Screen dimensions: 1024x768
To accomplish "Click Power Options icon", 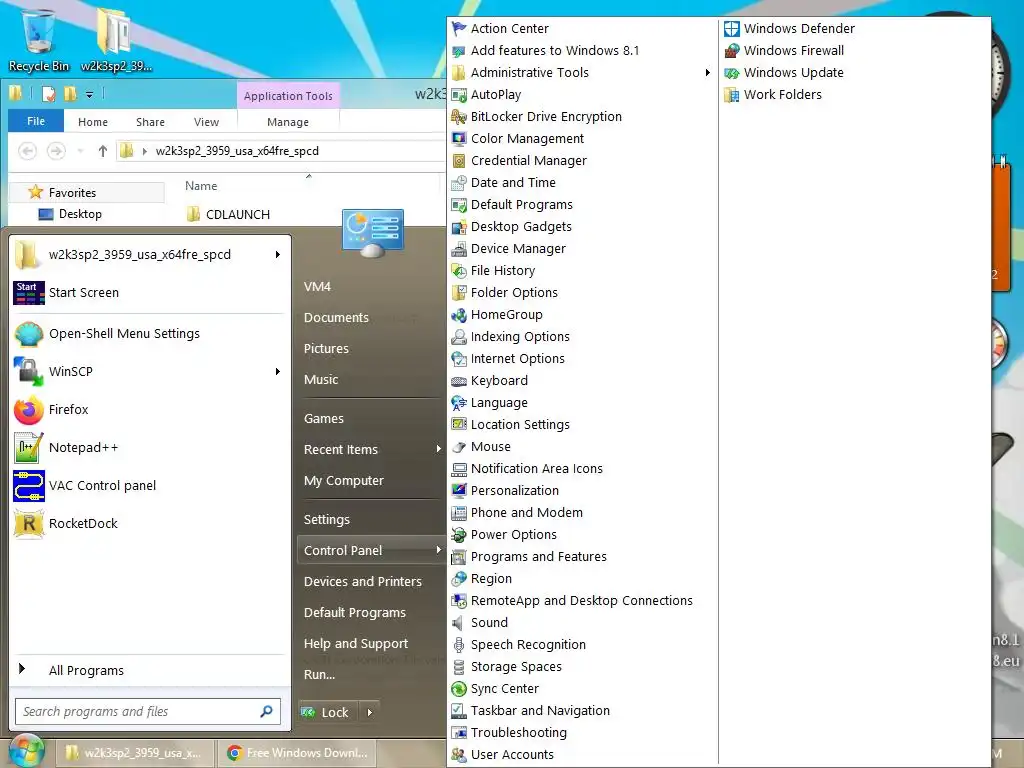I will coord(459,535).
